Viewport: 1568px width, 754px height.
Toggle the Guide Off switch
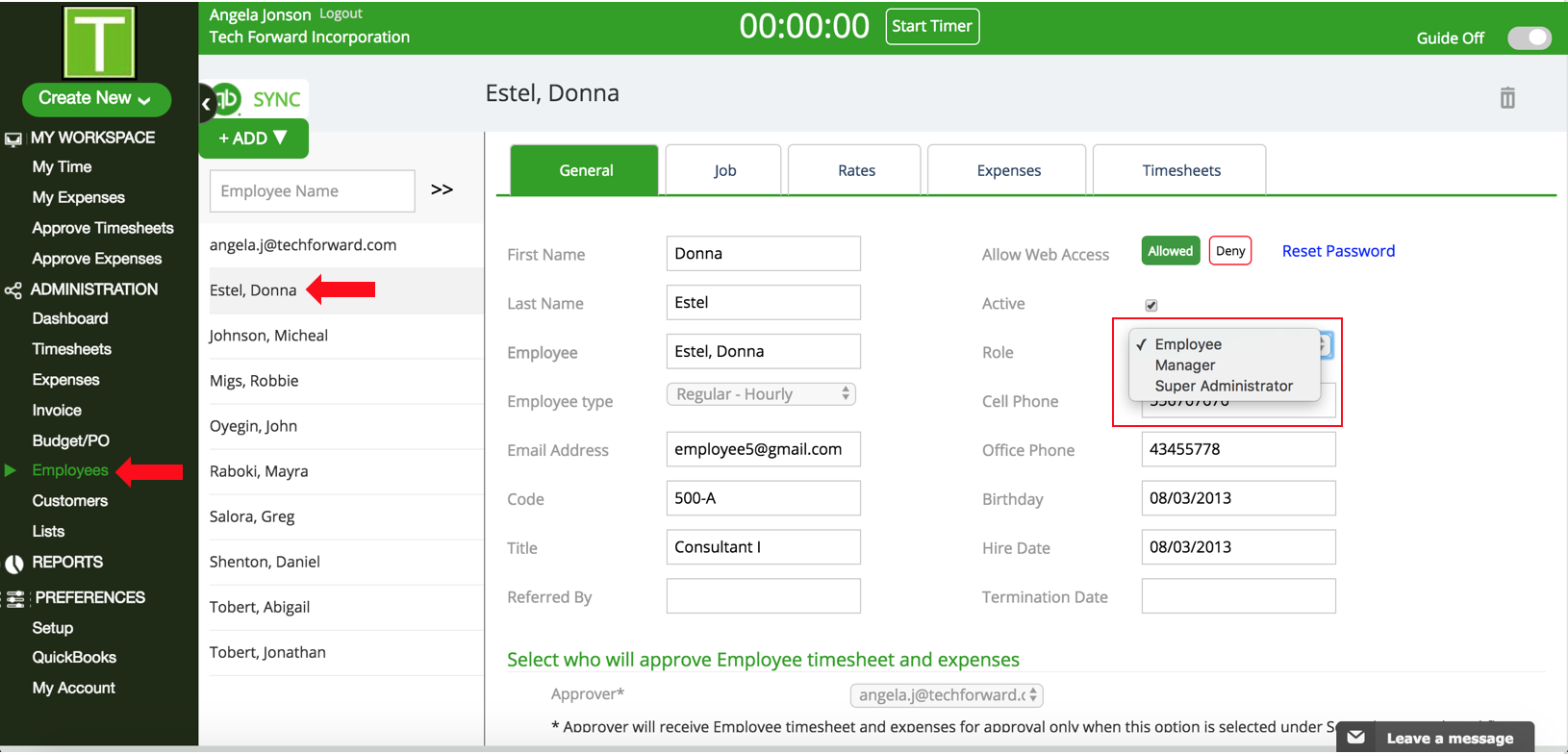(x=1529, y=38)
